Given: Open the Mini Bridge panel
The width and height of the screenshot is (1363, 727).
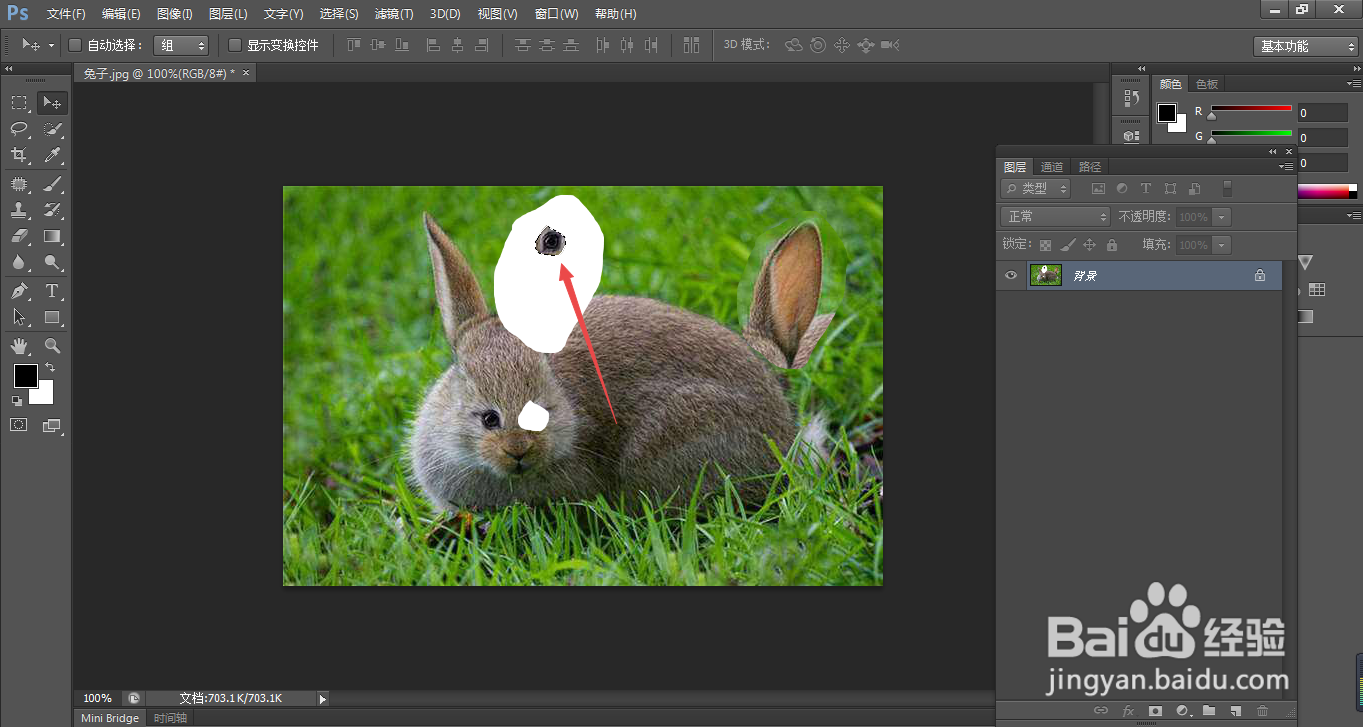Looking at the screenshot, I should pos(110,718).
